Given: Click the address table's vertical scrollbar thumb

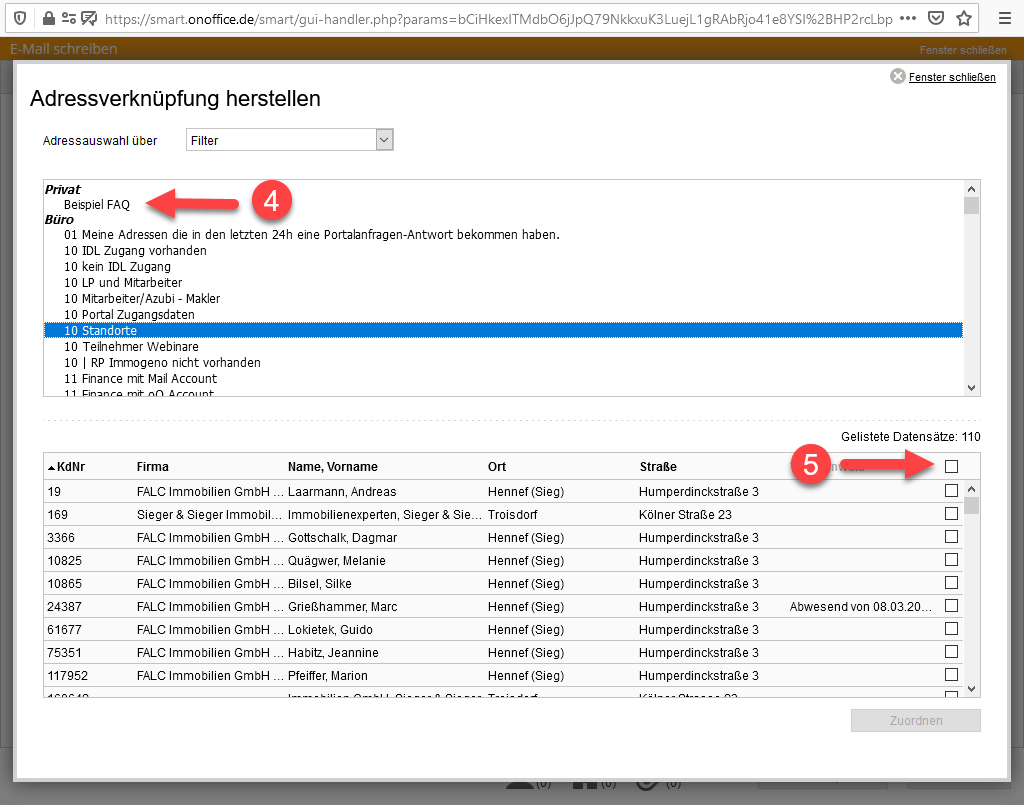Looking at the screenshot, I should tap(971, 506).
